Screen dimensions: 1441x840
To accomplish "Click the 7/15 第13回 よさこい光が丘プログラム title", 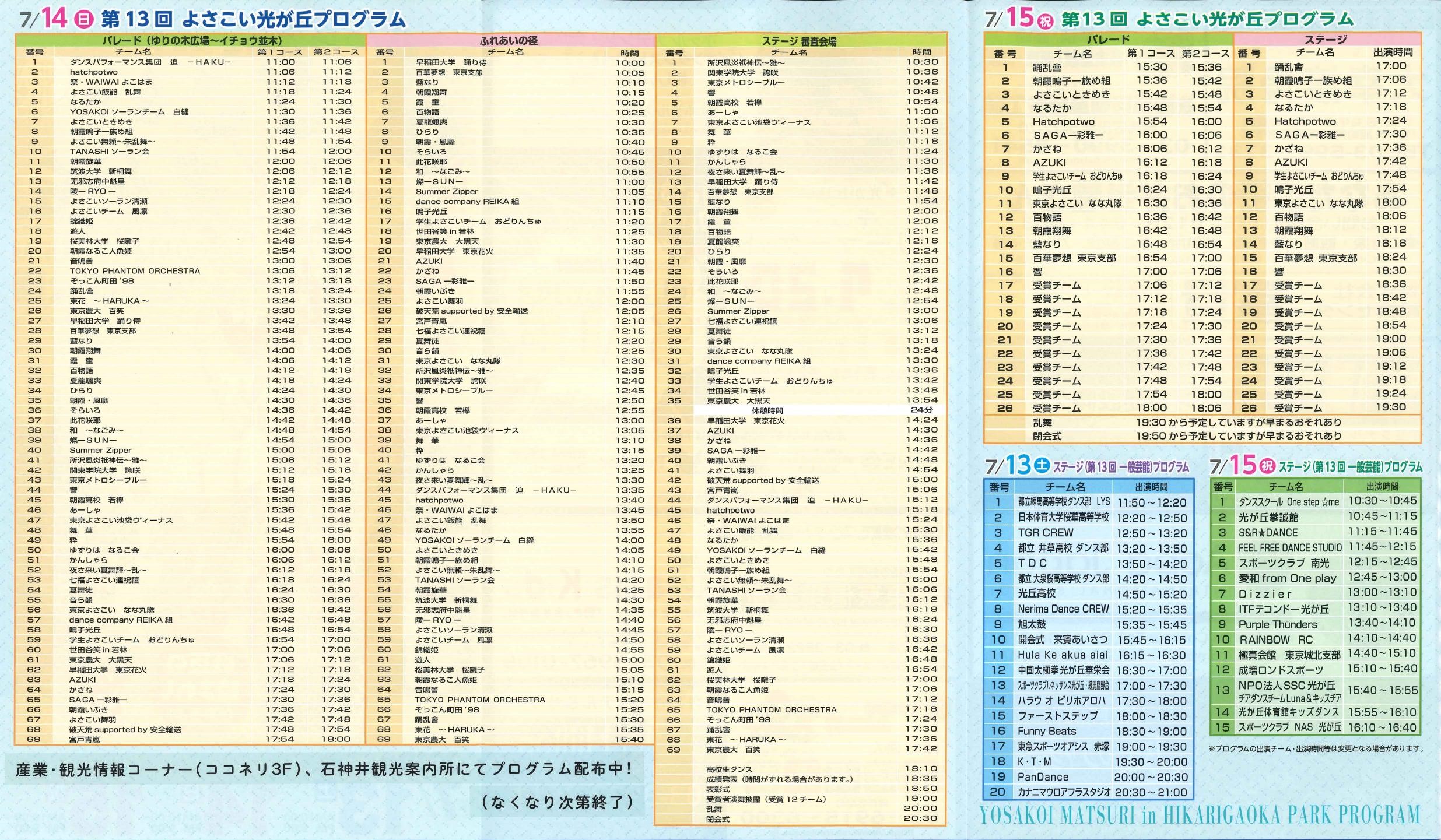I will click(x=1169, y=19).
